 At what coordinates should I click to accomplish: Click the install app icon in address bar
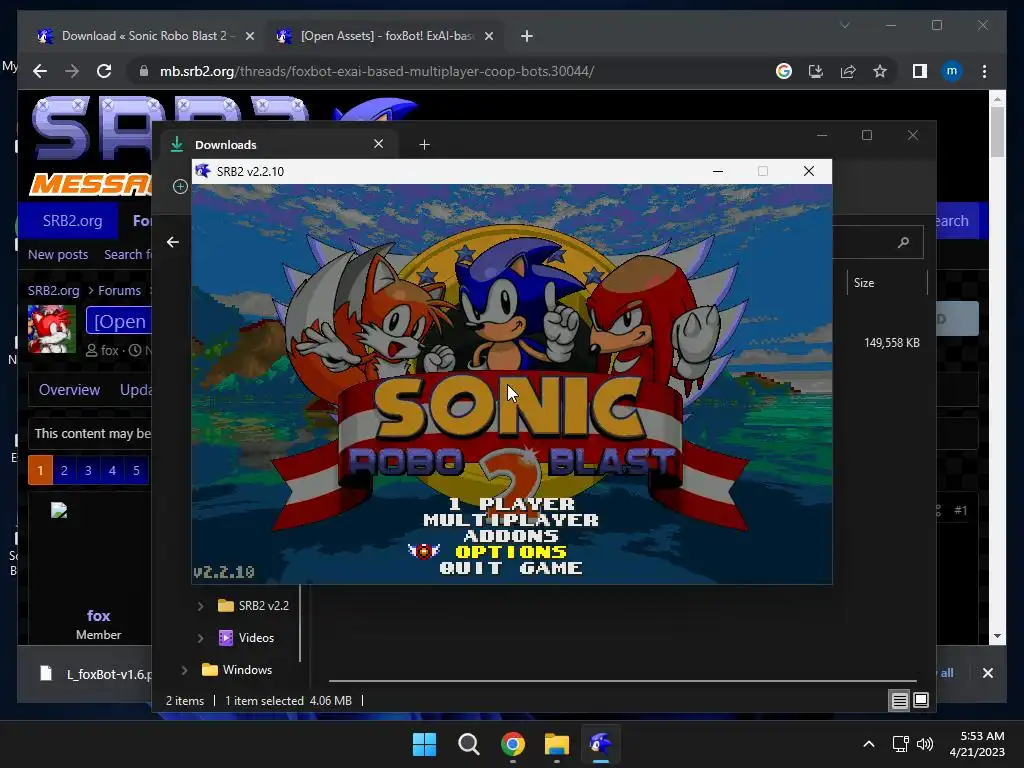pyautogui.click(x=816, y=71)
